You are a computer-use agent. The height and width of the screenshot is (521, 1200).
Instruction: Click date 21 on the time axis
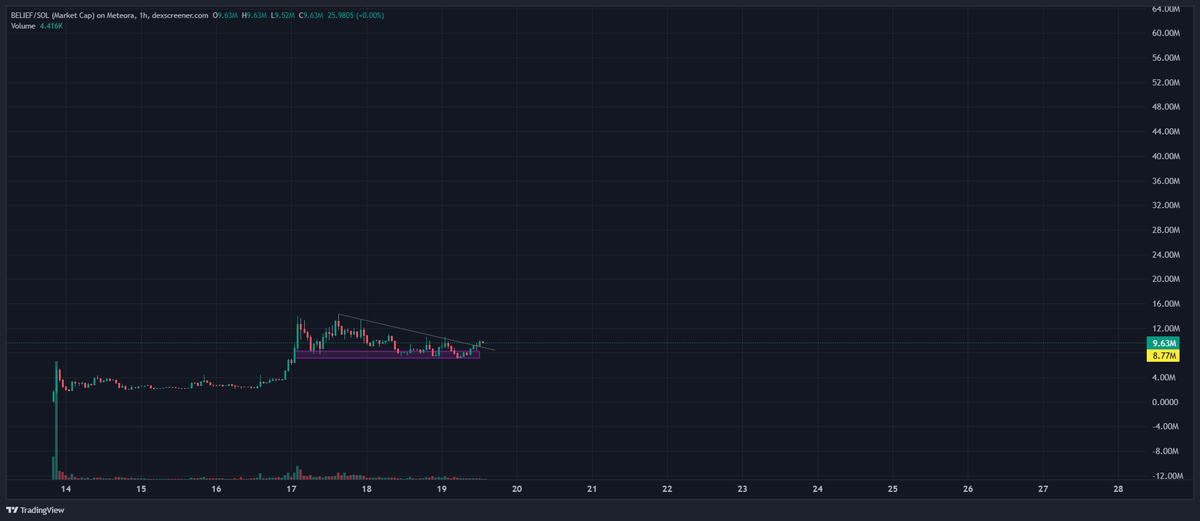[x=592, y=490]
